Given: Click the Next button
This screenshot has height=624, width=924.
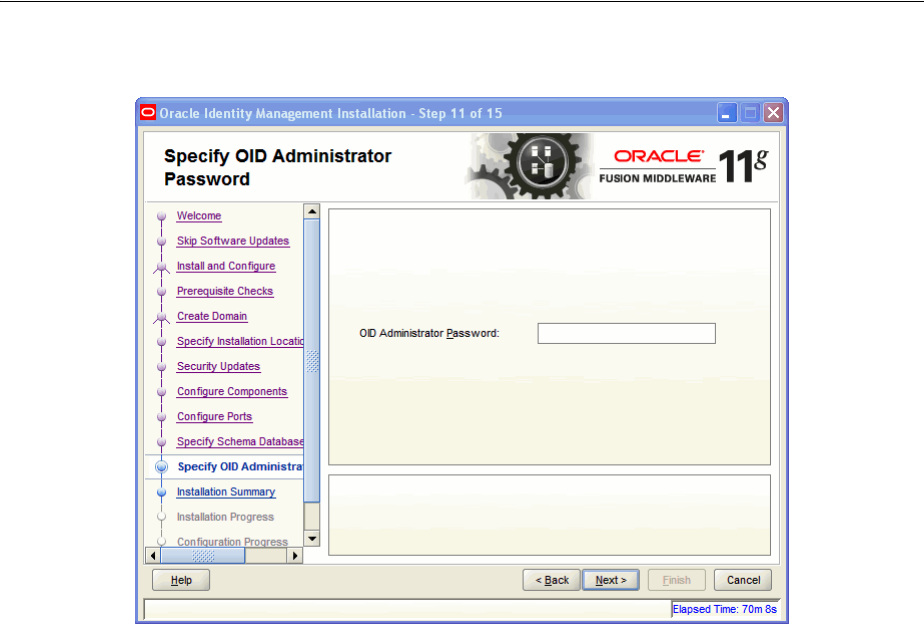Looking at the screenshot, I should (611, 580).
